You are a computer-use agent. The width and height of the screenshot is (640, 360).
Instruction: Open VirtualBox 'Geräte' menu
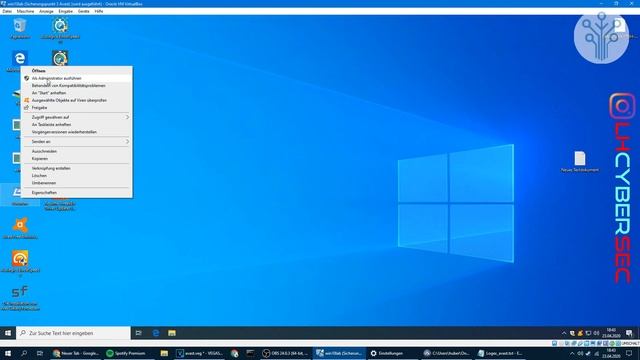[x=83, y=11]
